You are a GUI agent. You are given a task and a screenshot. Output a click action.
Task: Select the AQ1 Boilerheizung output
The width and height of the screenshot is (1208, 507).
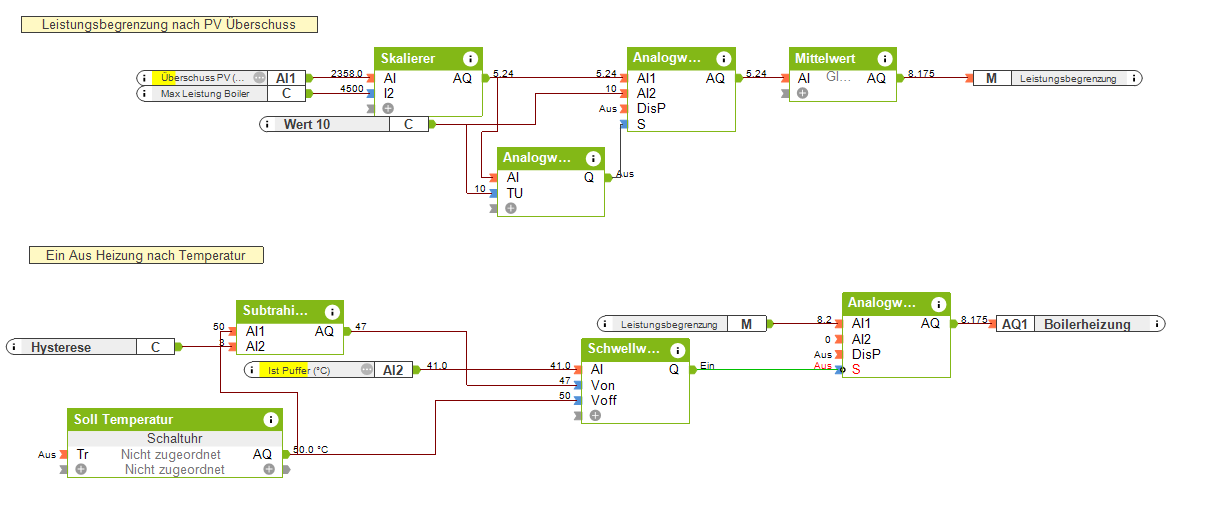point(1081,324)
